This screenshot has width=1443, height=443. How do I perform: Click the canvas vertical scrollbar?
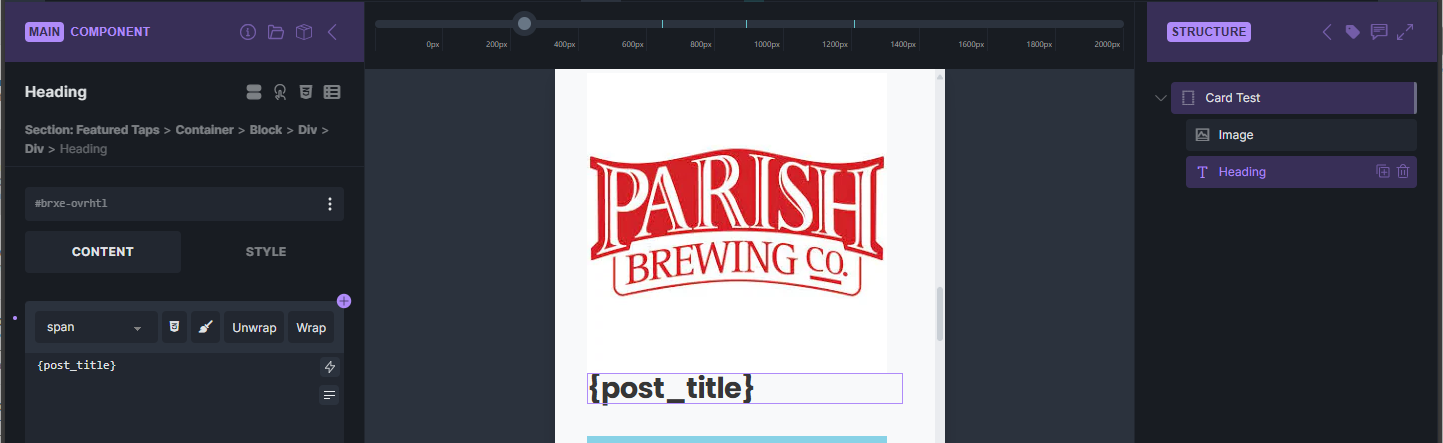pyautogui.click(x=939, y=314)
